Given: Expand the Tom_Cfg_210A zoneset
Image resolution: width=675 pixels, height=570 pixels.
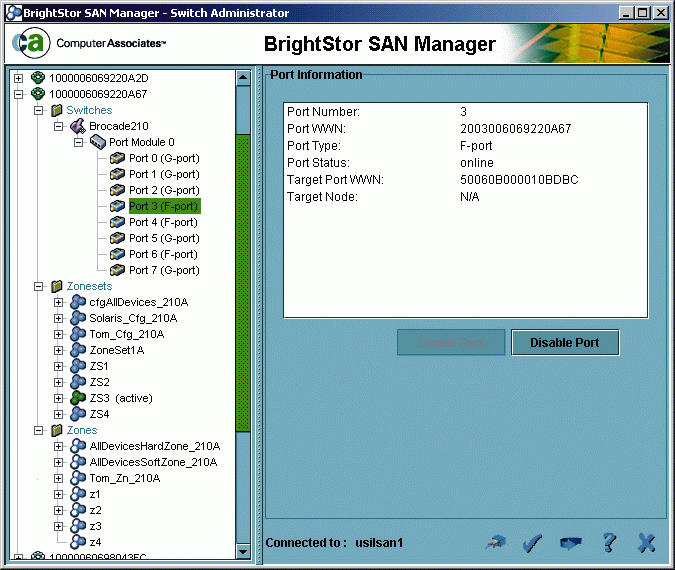Looking at the screenshot, I should 58,335.
